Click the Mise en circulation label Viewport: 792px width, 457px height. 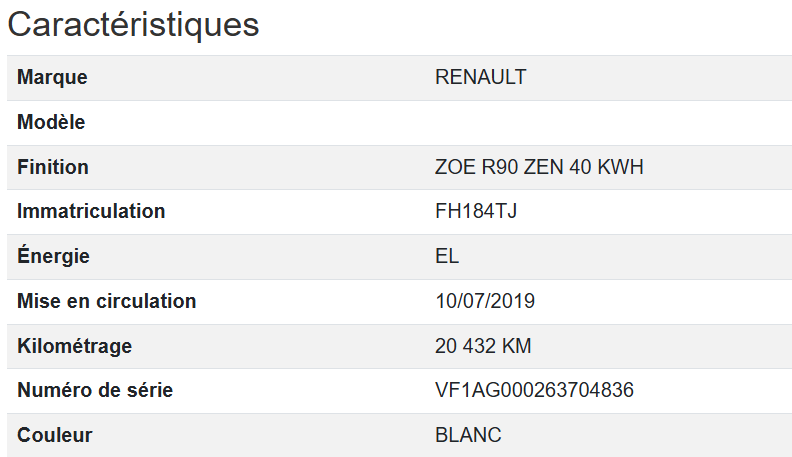point(106,301)
